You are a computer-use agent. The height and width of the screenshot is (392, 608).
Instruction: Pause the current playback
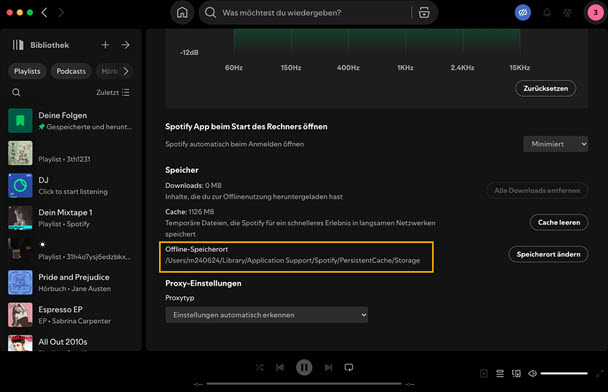pos(304,367)
